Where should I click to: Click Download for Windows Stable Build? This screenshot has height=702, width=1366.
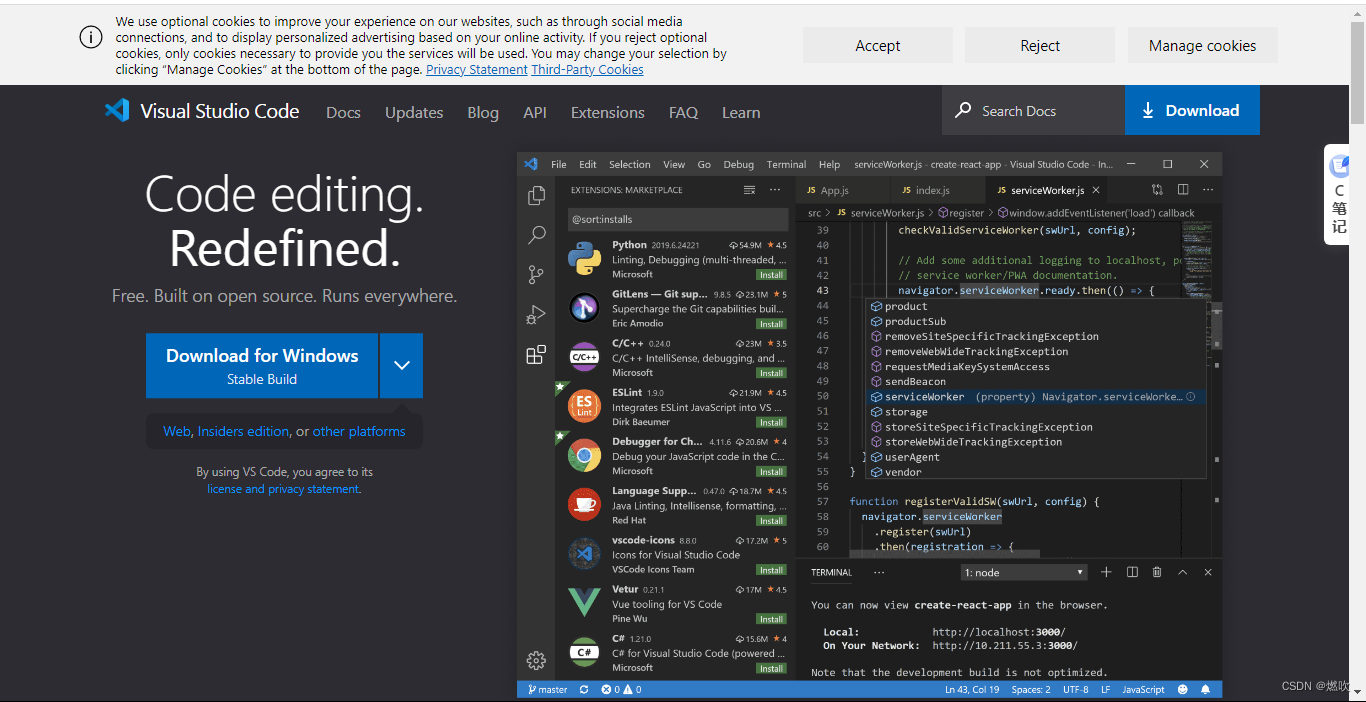[x=262, y=365]
